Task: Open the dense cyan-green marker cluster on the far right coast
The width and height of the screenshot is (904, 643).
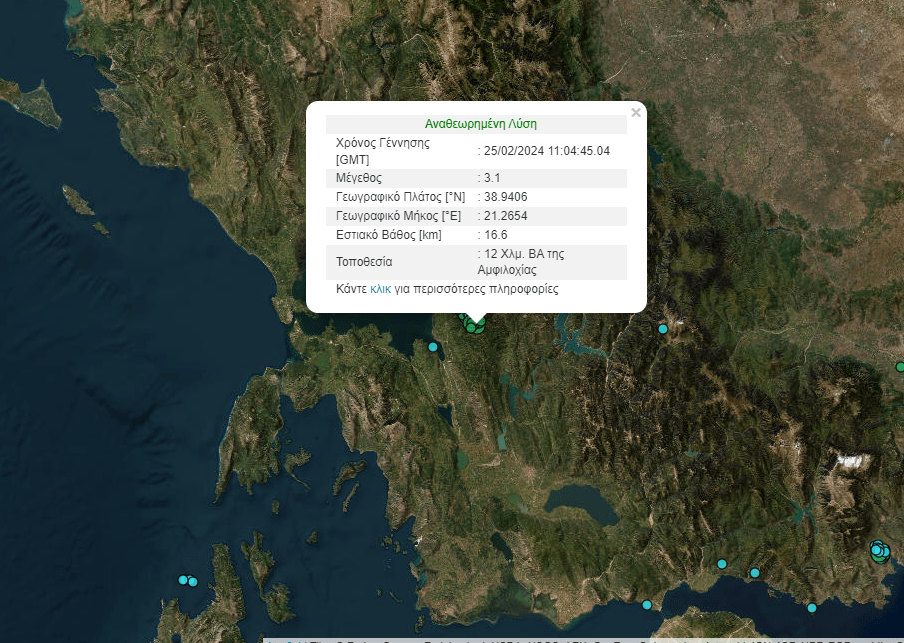Action: (x=878, y=550)
